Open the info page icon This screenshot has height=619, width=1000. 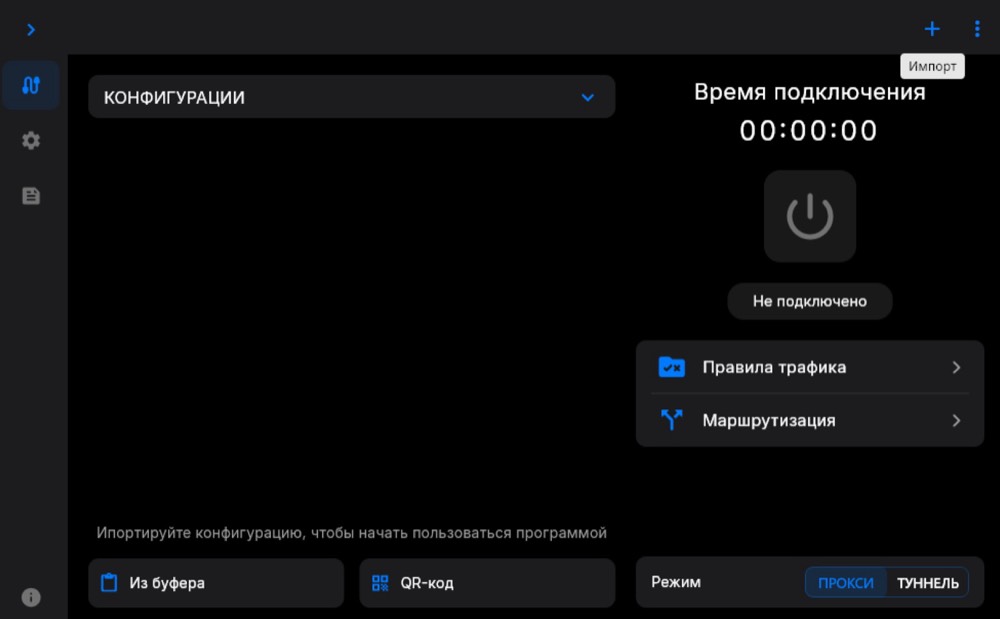tap(31, 597)
